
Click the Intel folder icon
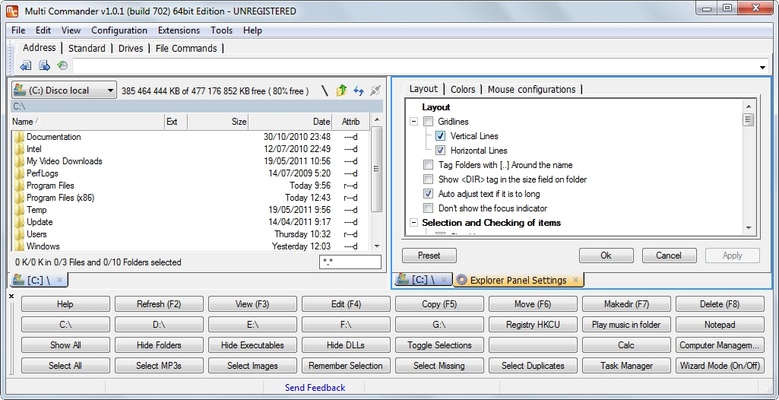pos(19,149)
